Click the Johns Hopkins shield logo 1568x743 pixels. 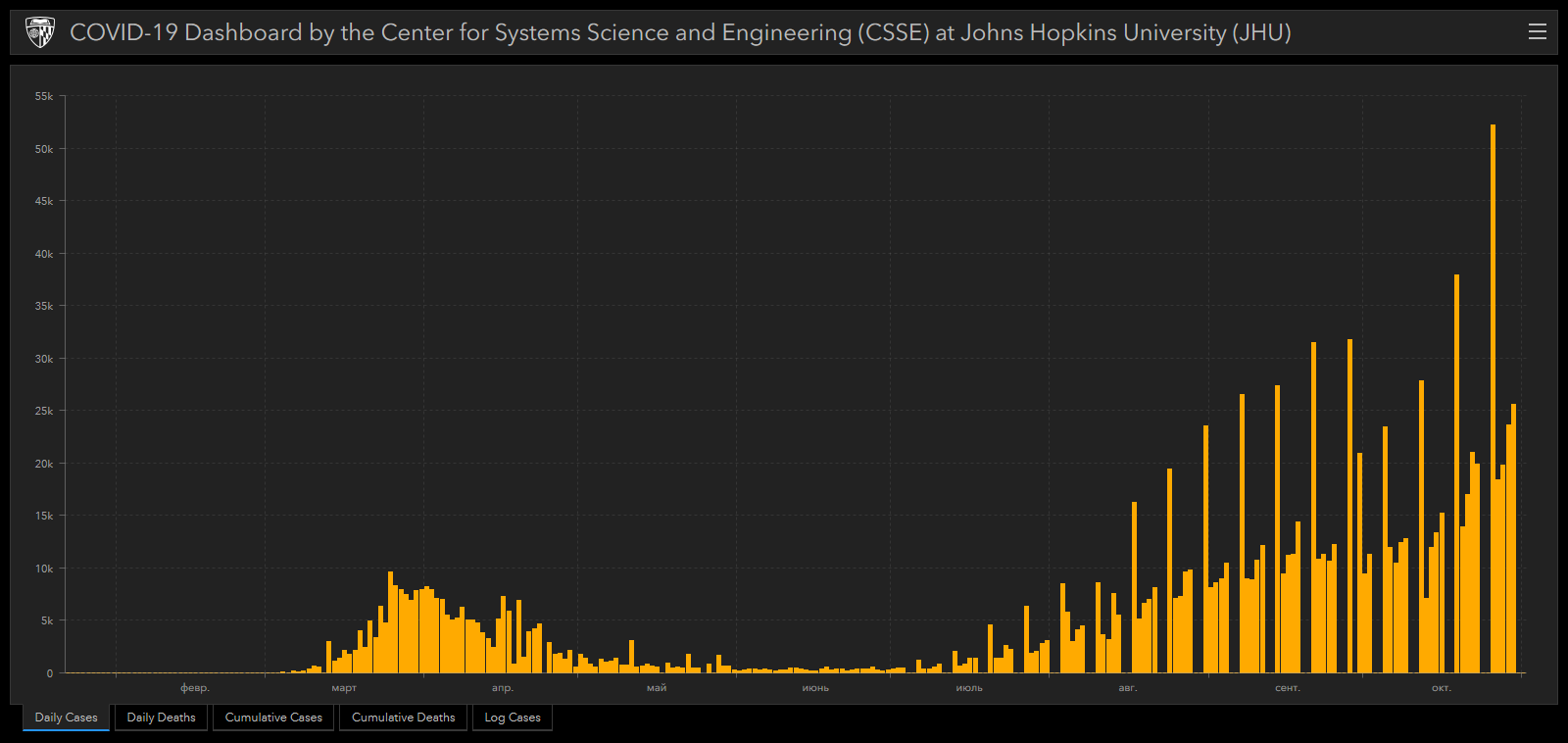click(x=39, y=32)
